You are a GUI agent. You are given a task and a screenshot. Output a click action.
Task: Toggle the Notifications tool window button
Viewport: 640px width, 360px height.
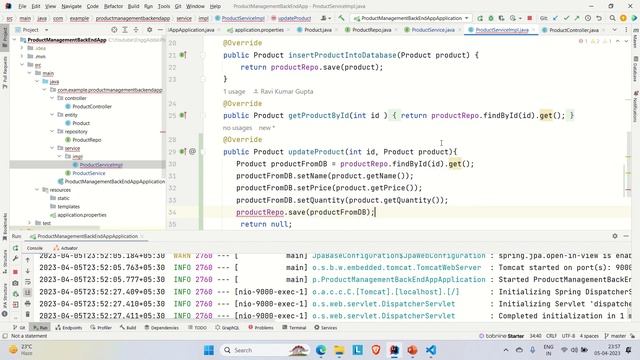coord(635,107)
